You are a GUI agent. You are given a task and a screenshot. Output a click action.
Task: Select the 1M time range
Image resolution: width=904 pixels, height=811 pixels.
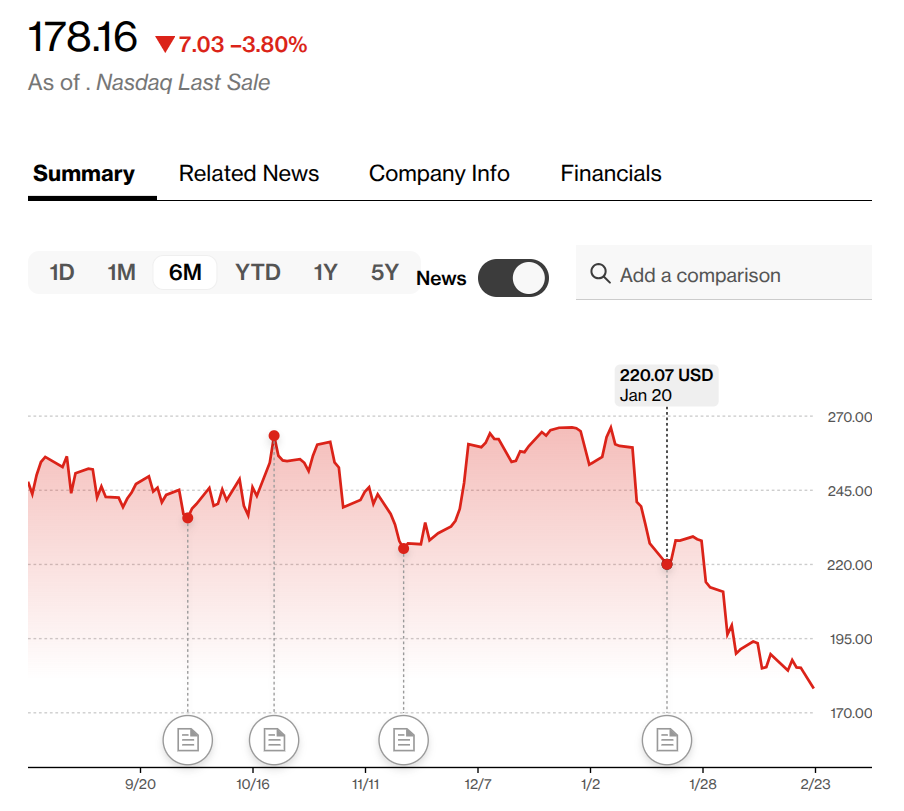[121, 272]
